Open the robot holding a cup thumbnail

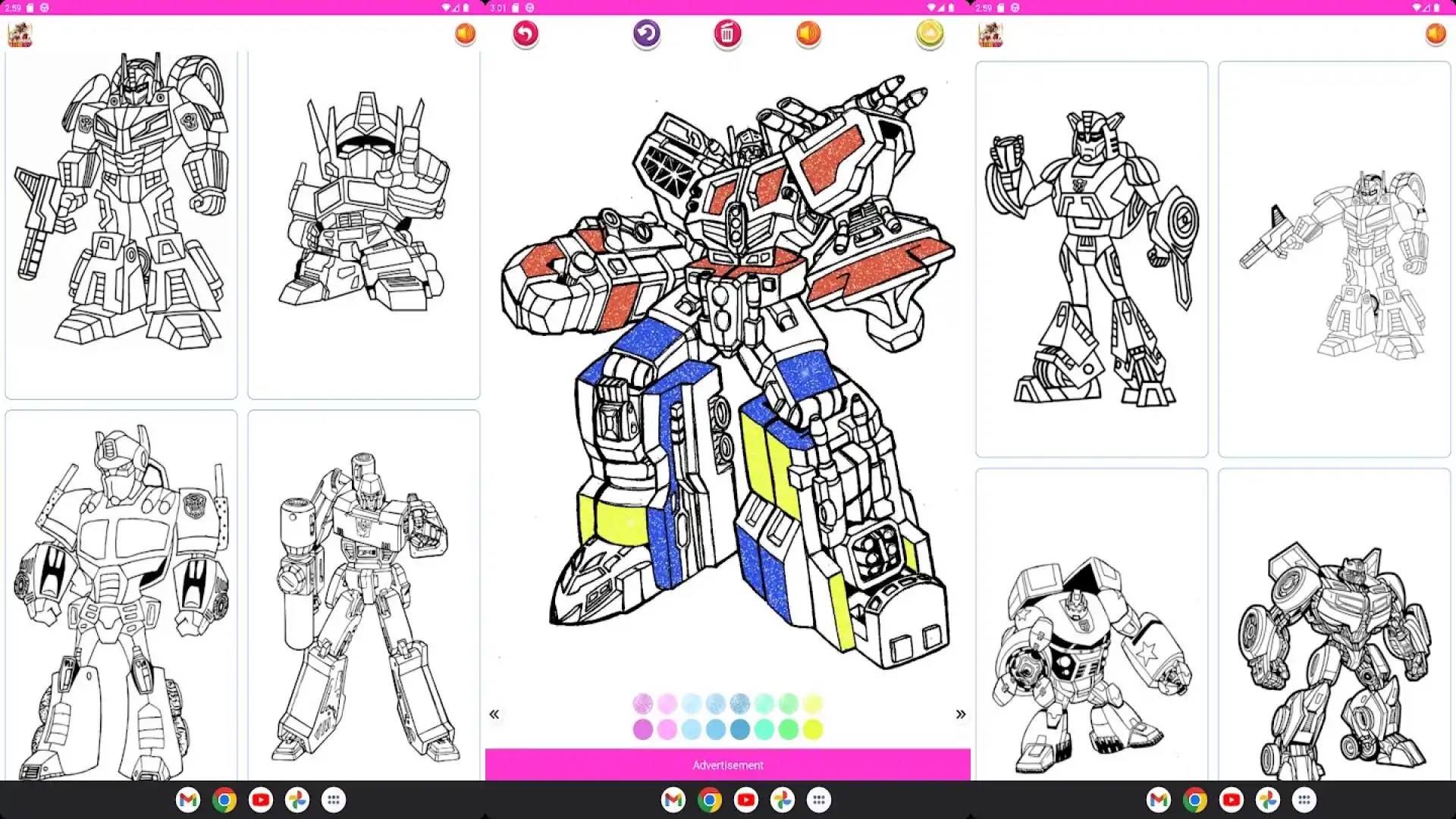click(x=1092, y=259)
